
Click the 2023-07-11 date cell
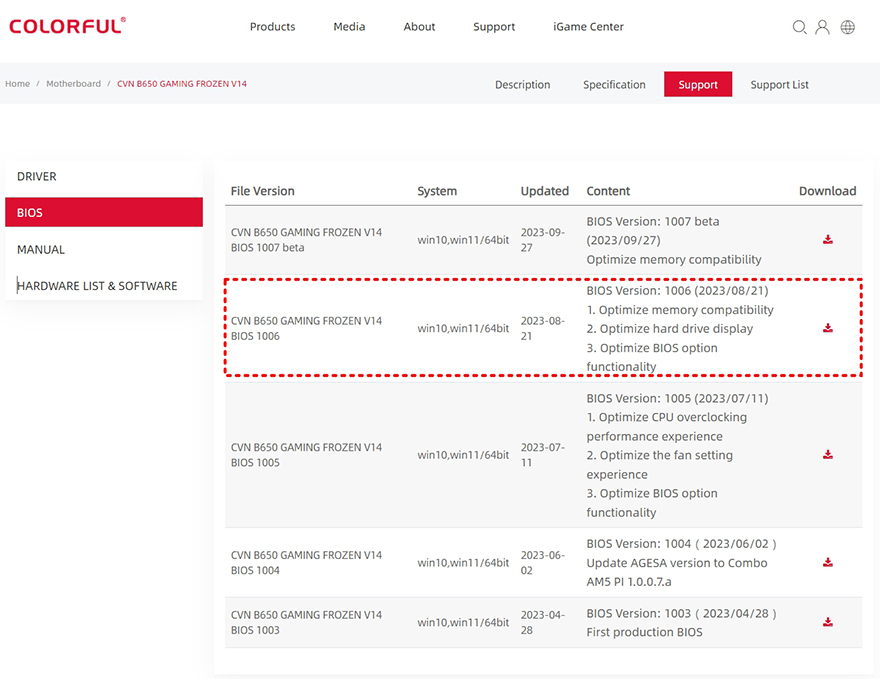point(543,455)
